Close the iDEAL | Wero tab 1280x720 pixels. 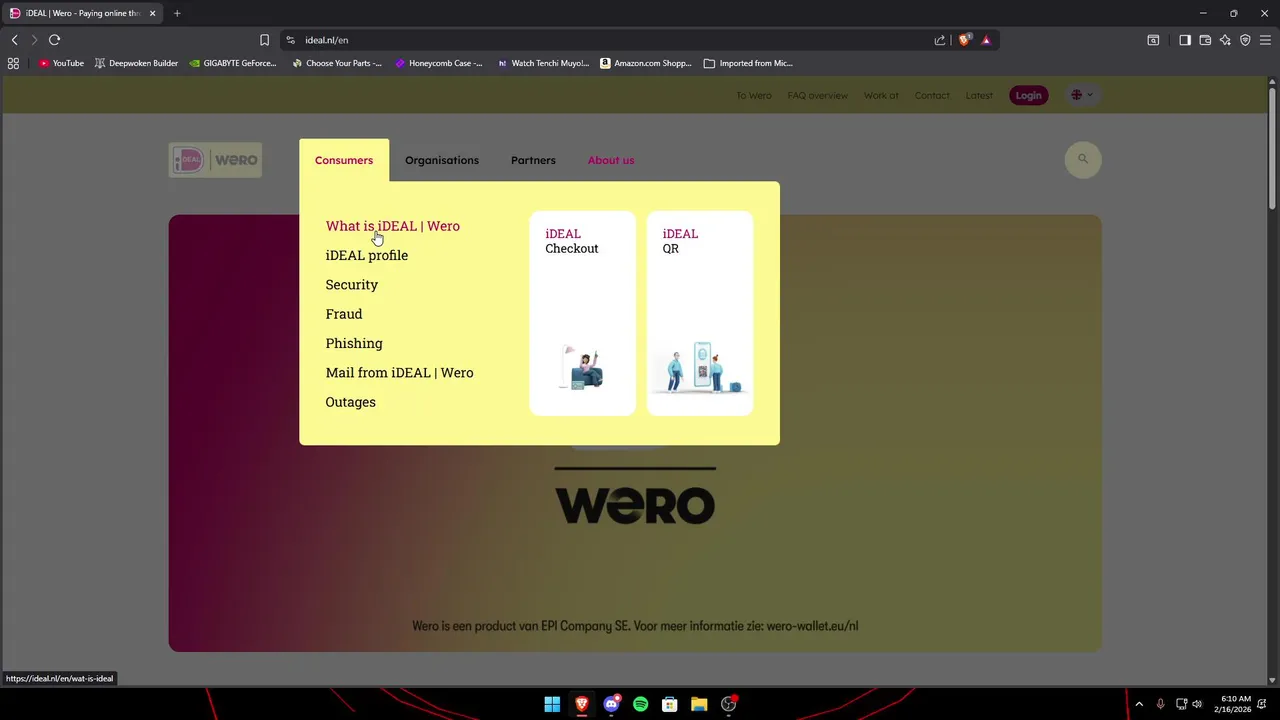pyautogui.click(x=152, y=13)
